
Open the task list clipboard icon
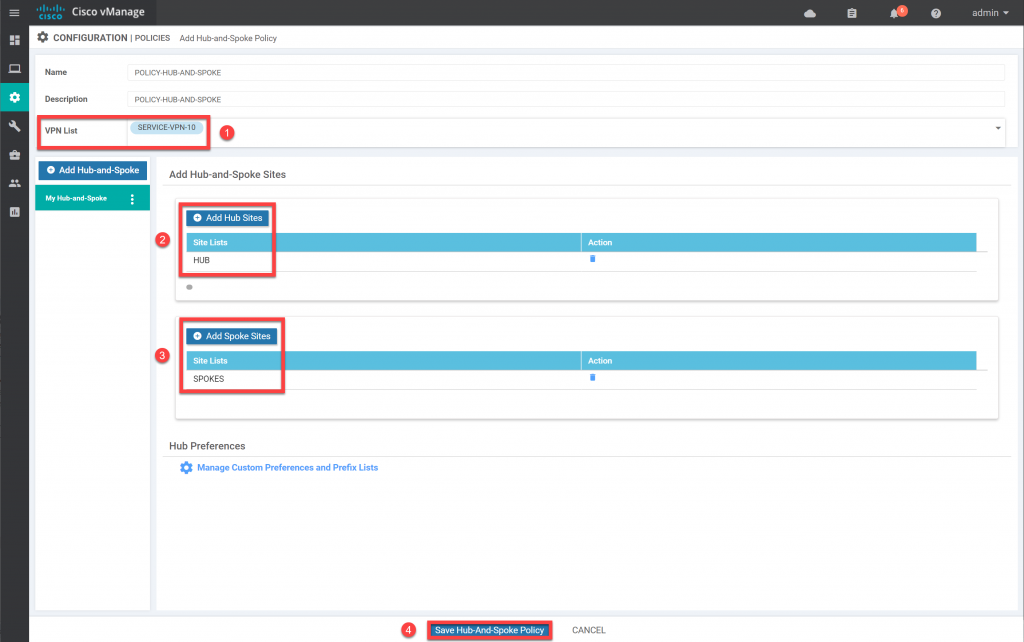[x=851, y=13]
